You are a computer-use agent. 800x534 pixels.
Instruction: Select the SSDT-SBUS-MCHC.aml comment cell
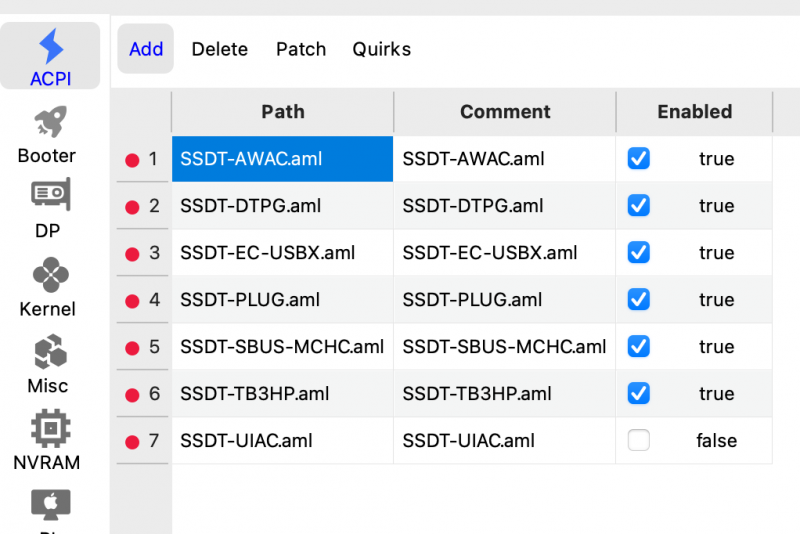click(504, 347)
